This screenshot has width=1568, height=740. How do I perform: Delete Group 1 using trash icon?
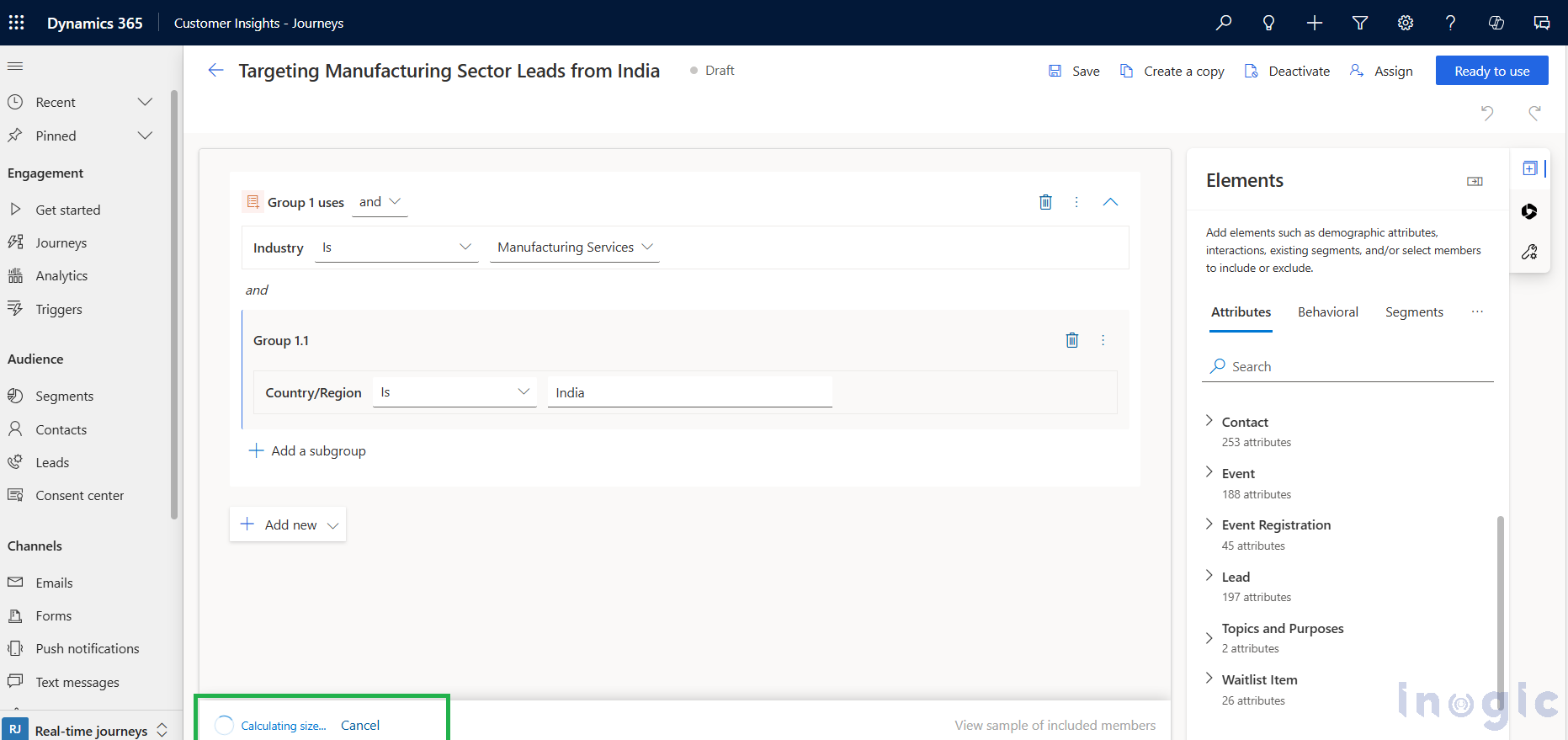[x=1045, y=202]
